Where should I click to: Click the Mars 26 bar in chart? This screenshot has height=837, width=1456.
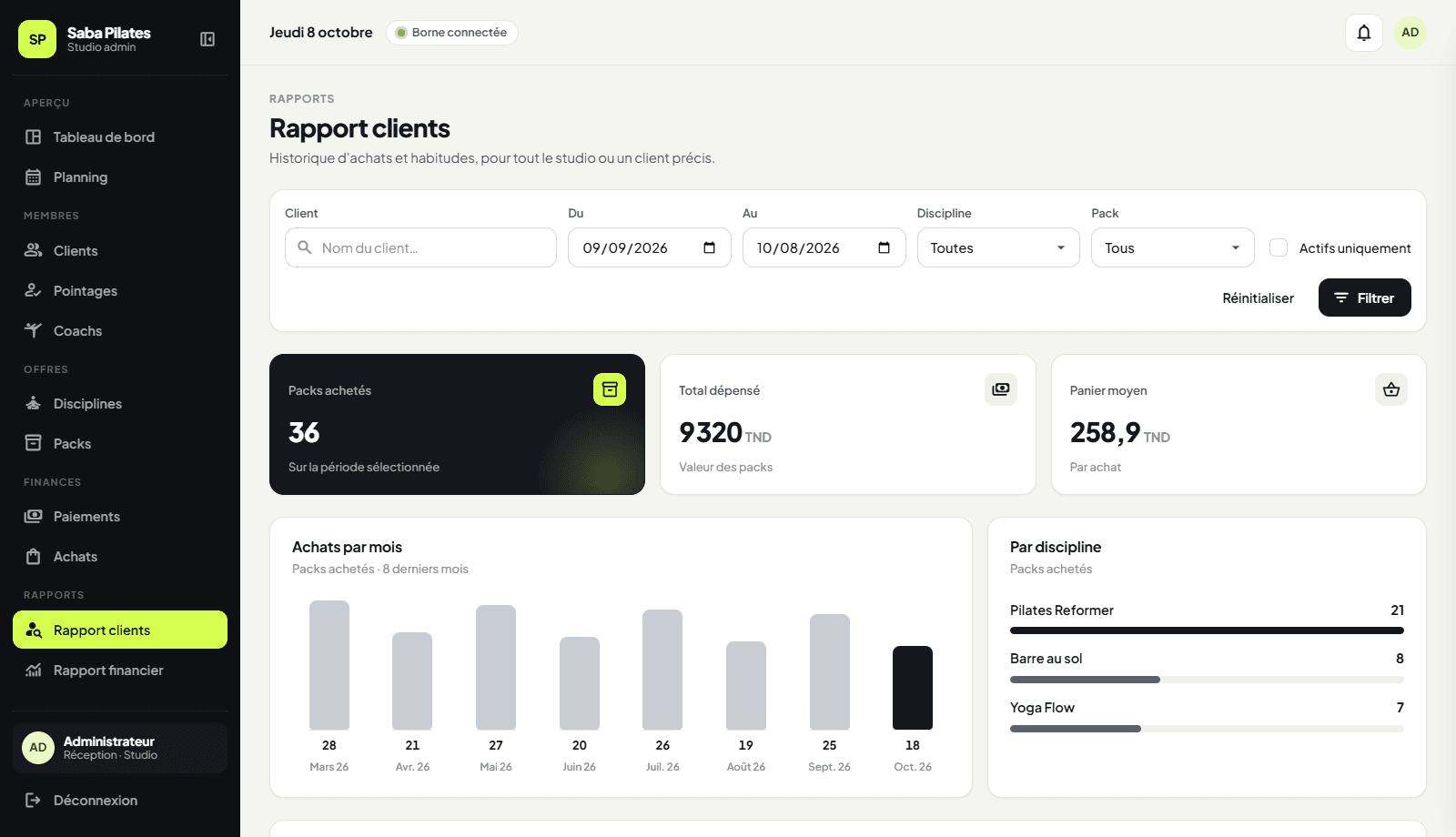coord(329,665)
